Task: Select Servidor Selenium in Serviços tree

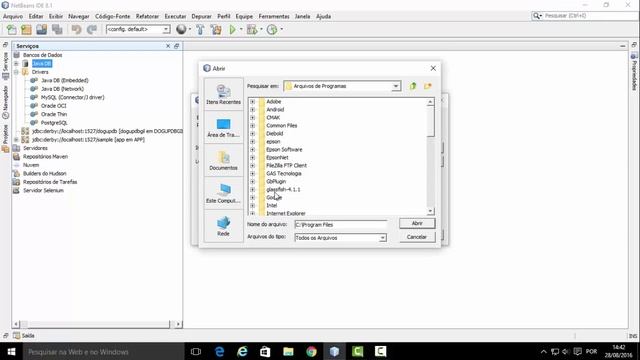Action: (43, 190)
